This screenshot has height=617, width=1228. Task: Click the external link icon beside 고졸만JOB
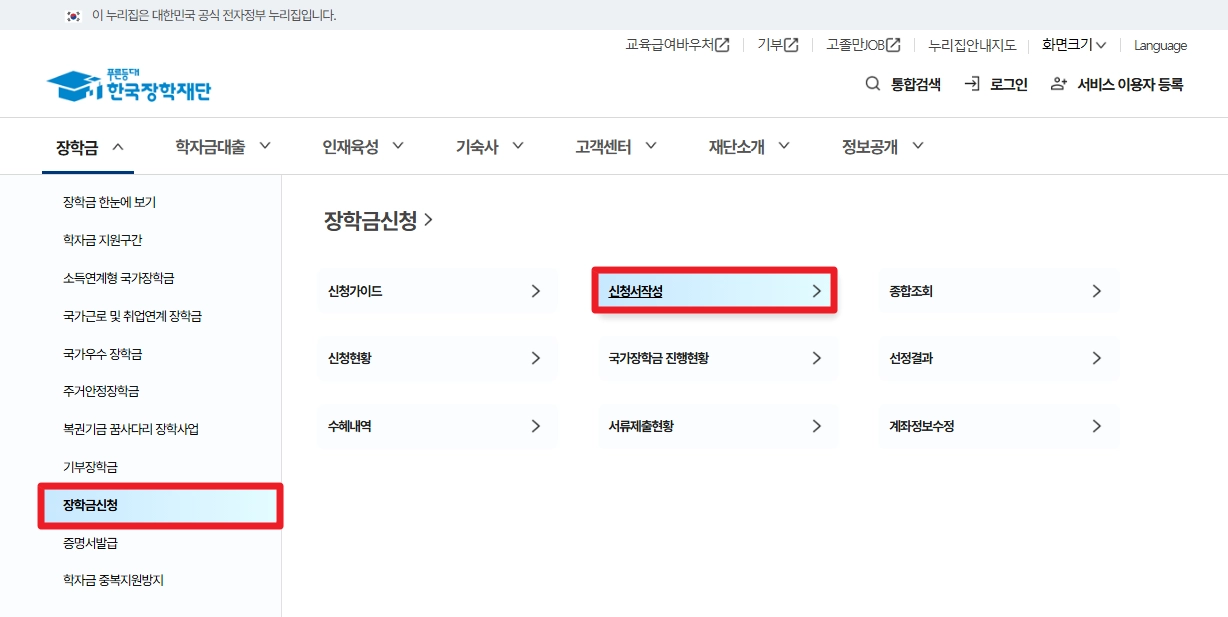coord(892,44)
